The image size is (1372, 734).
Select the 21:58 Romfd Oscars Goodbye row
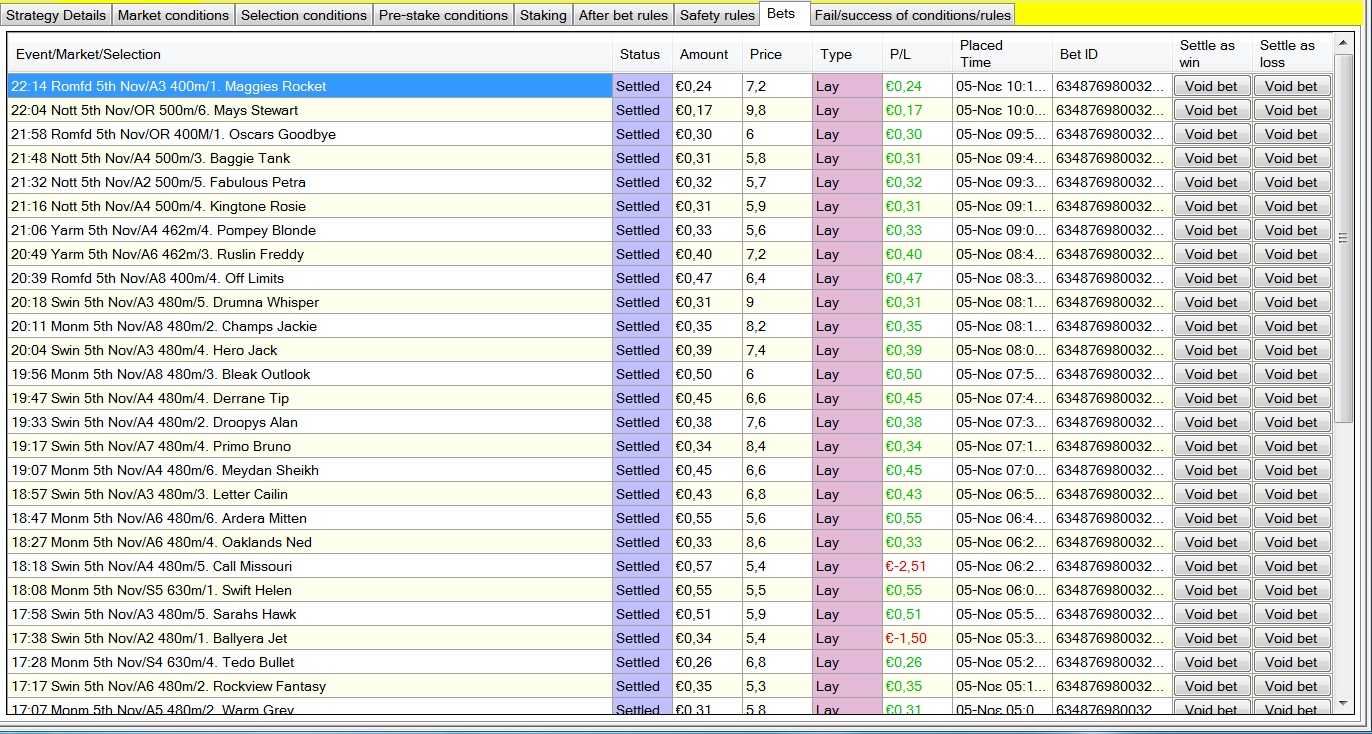coord(670,134)
